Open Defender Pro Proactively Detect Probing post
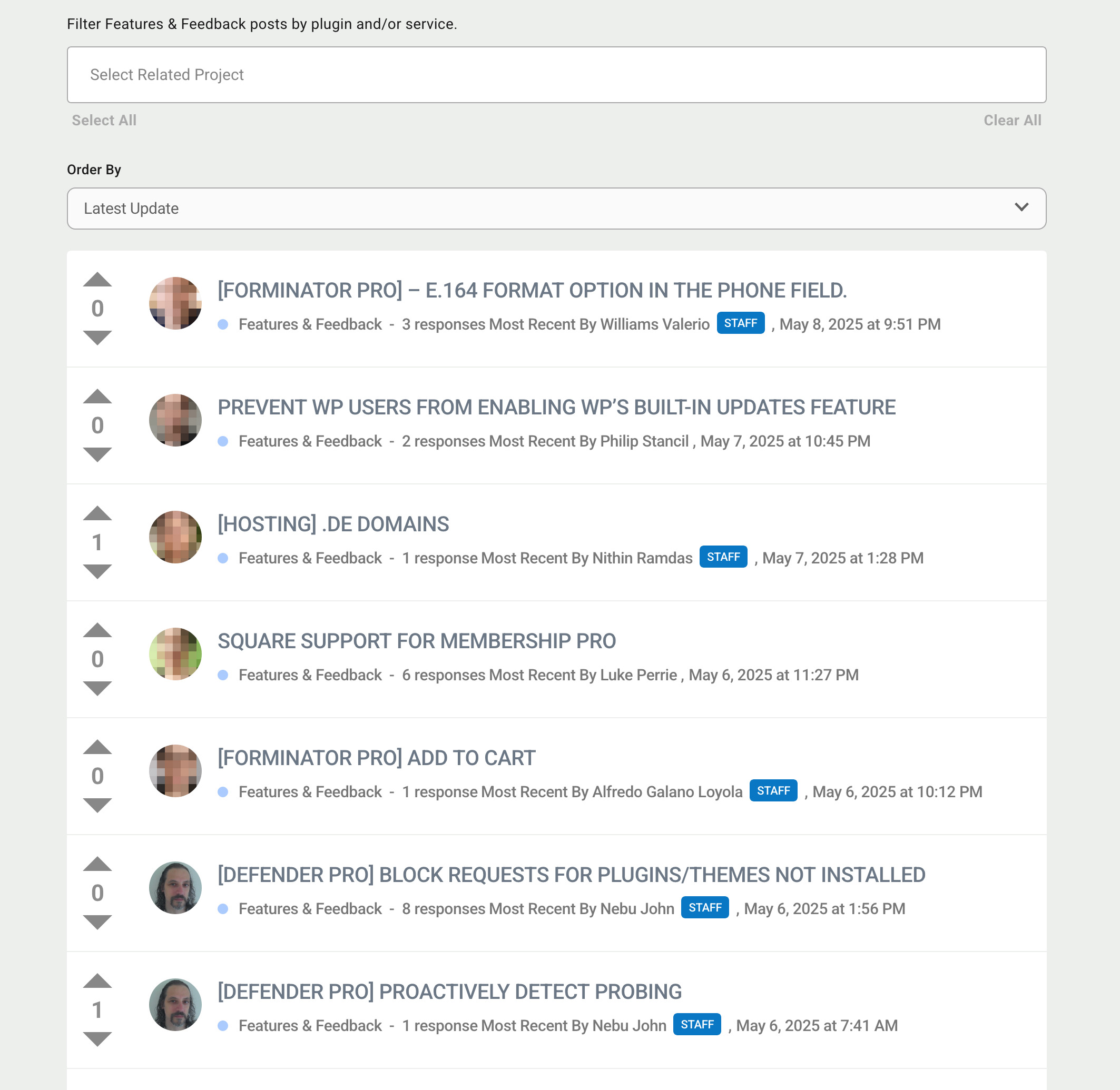 (x=449, y=992)
